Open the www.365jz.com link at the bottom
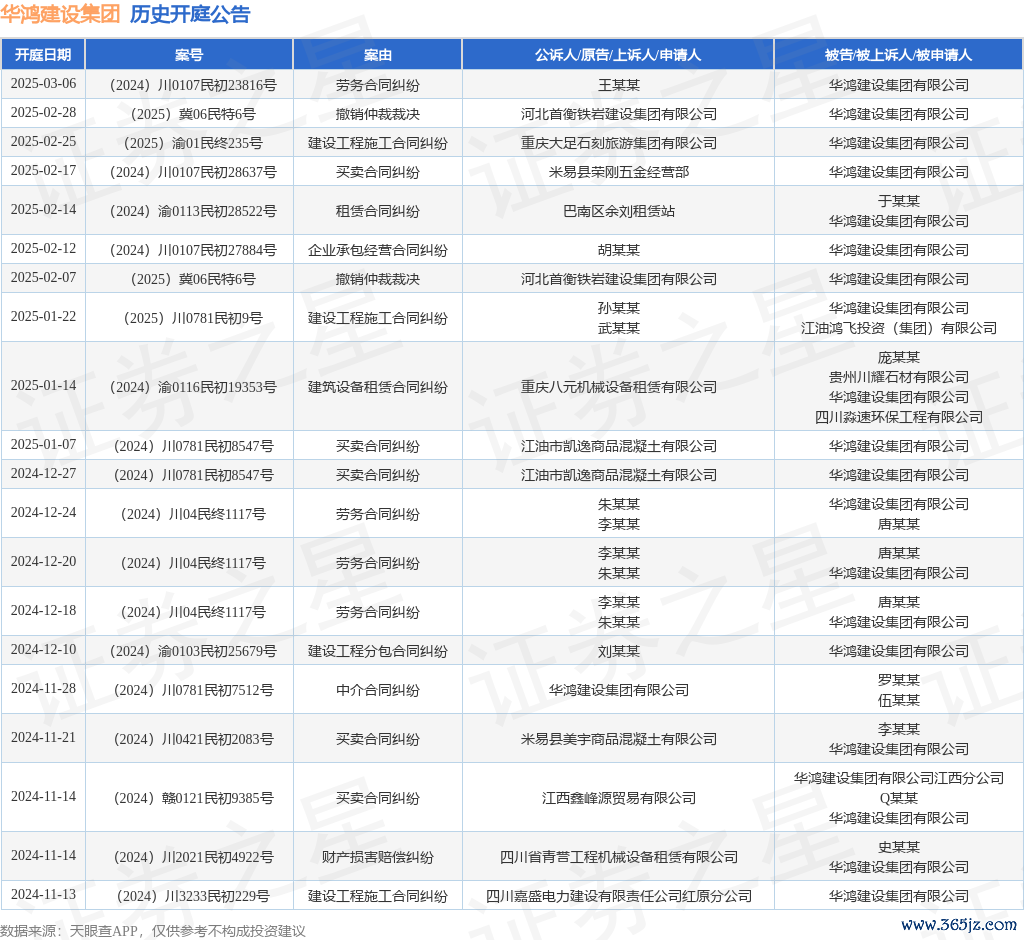The height and width of the screenshot is (940, 1024). pos(959,925)
